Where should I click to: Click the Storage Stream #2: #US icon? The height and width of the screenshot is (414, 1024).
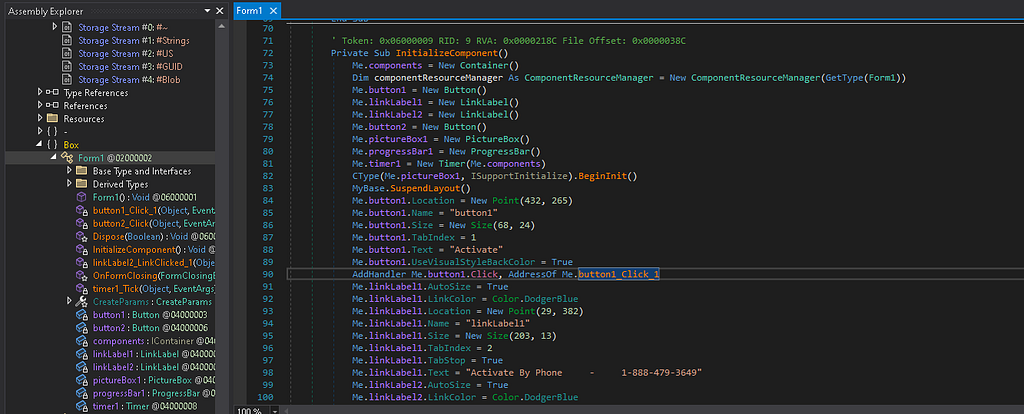point(67,54)
